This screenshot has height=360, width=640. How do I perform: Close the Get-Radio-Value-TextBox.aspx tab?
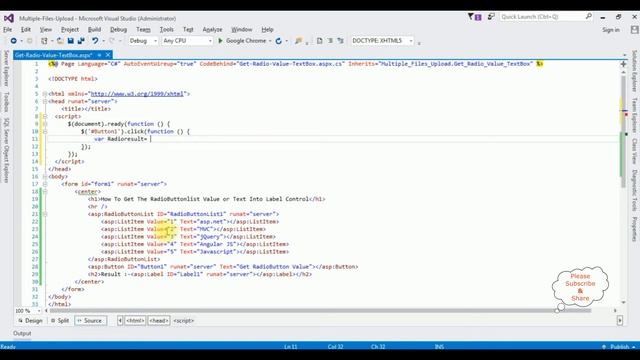108,55
